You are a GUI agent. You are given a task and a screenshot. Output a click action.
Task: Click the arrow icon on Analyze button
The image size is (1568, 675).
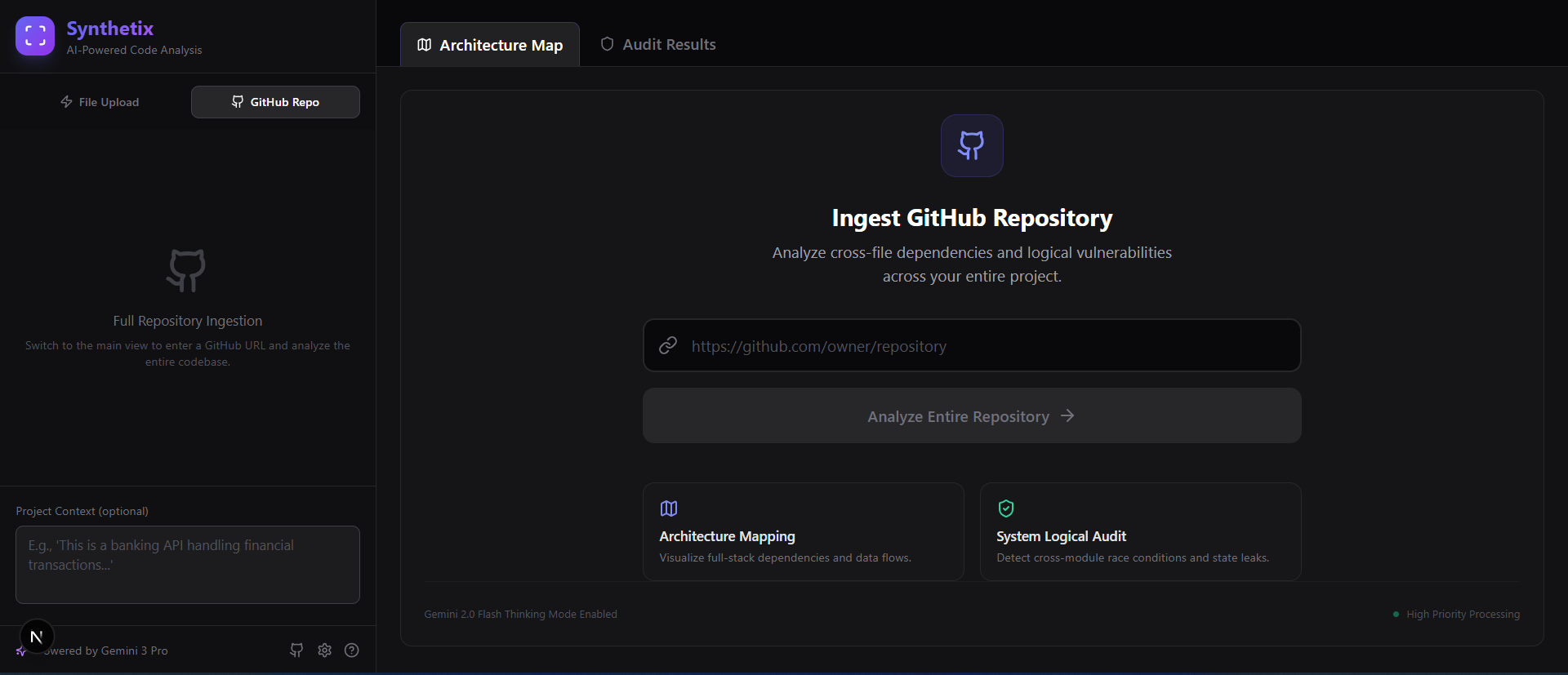tap(1067, 415)
